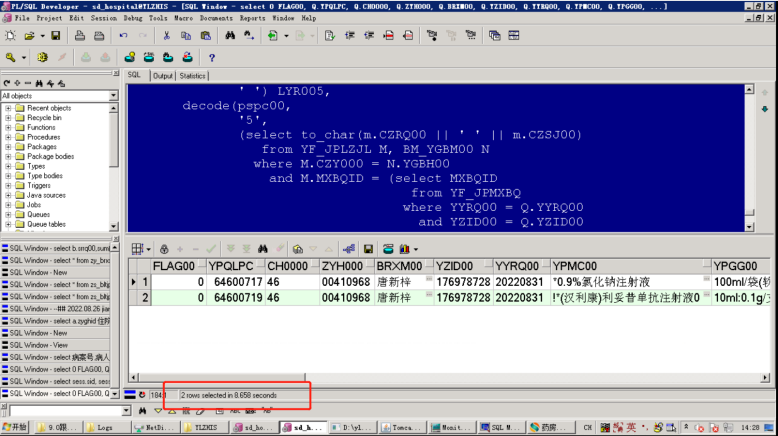
Task: Click the Cut scissors icon
Action: click(x=167, y=35)
